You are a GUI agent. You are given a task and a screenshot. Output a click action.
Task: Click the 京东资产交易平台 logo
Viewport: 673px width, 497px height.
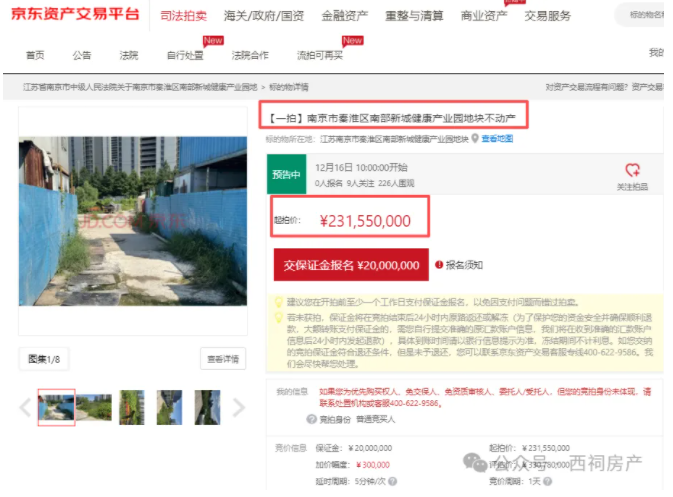[75, 15]
